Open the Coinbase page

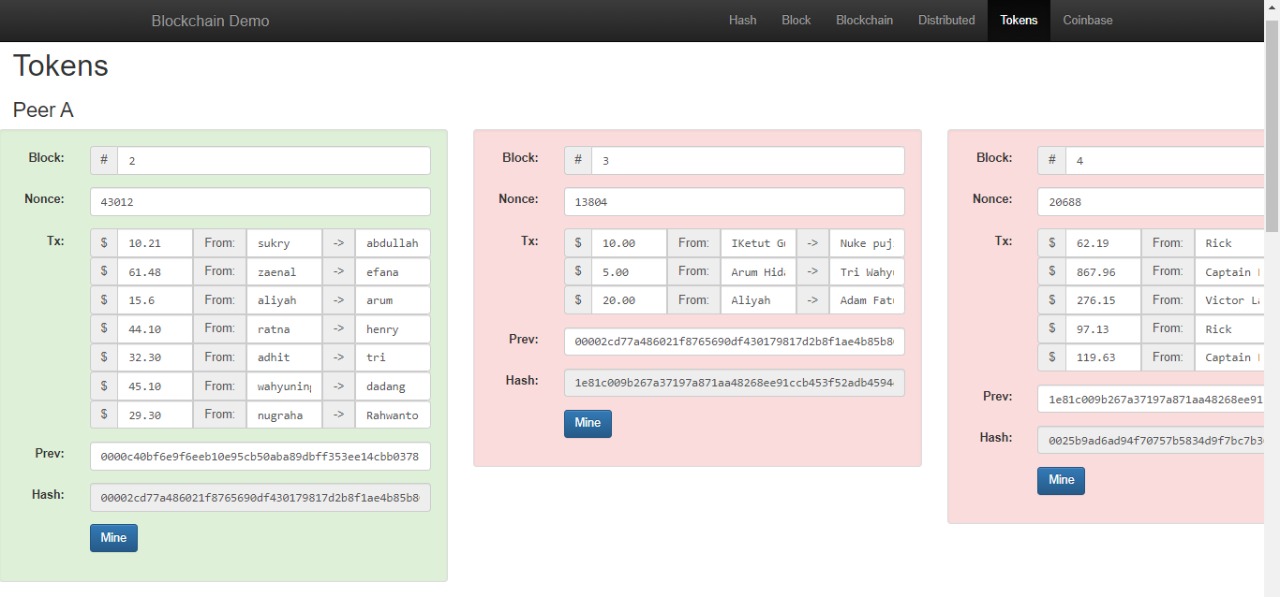1087,20
